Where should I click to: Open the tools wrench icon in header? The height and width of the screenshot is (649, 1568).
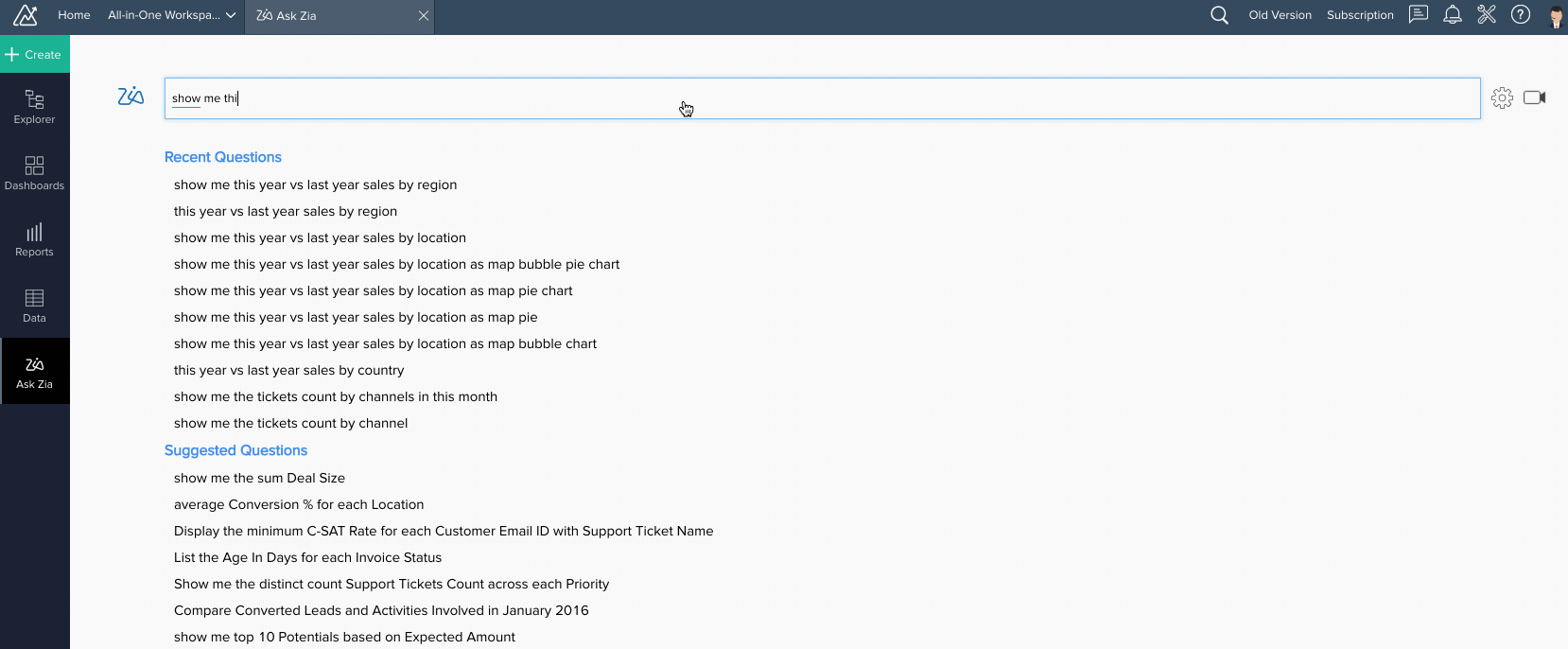pyautogui.click(x=1487, y=15)
